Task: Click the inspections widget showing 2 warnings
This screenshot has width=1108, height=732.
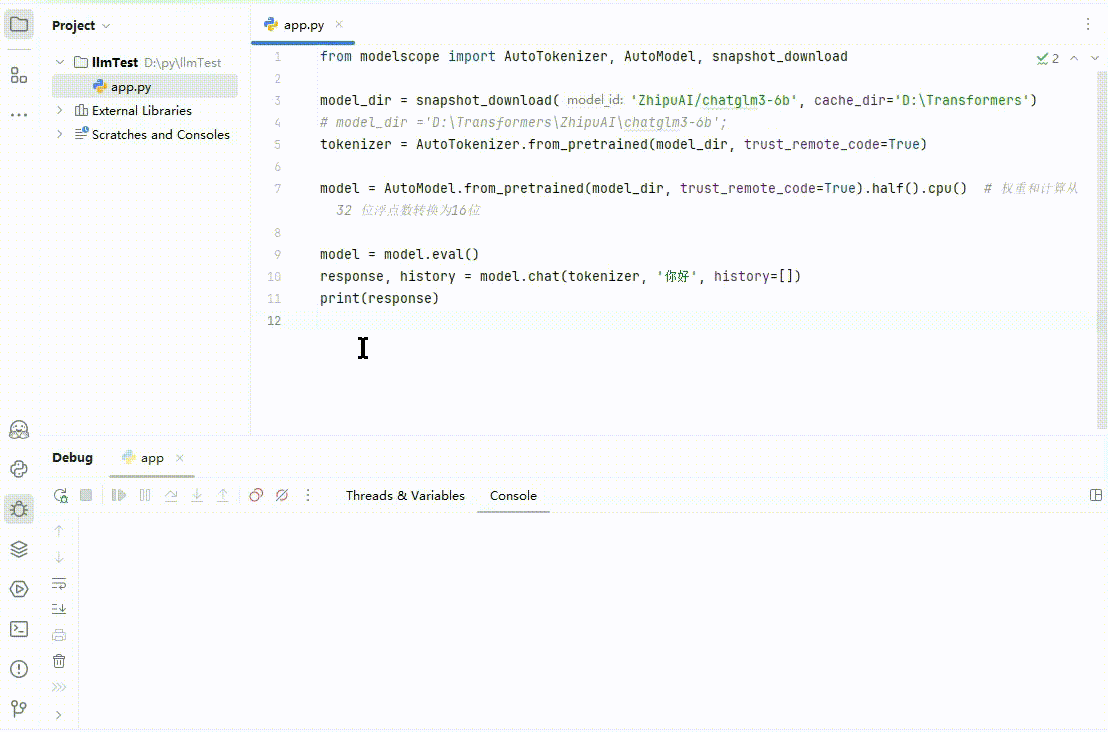Action: (x=1048, y=59)
